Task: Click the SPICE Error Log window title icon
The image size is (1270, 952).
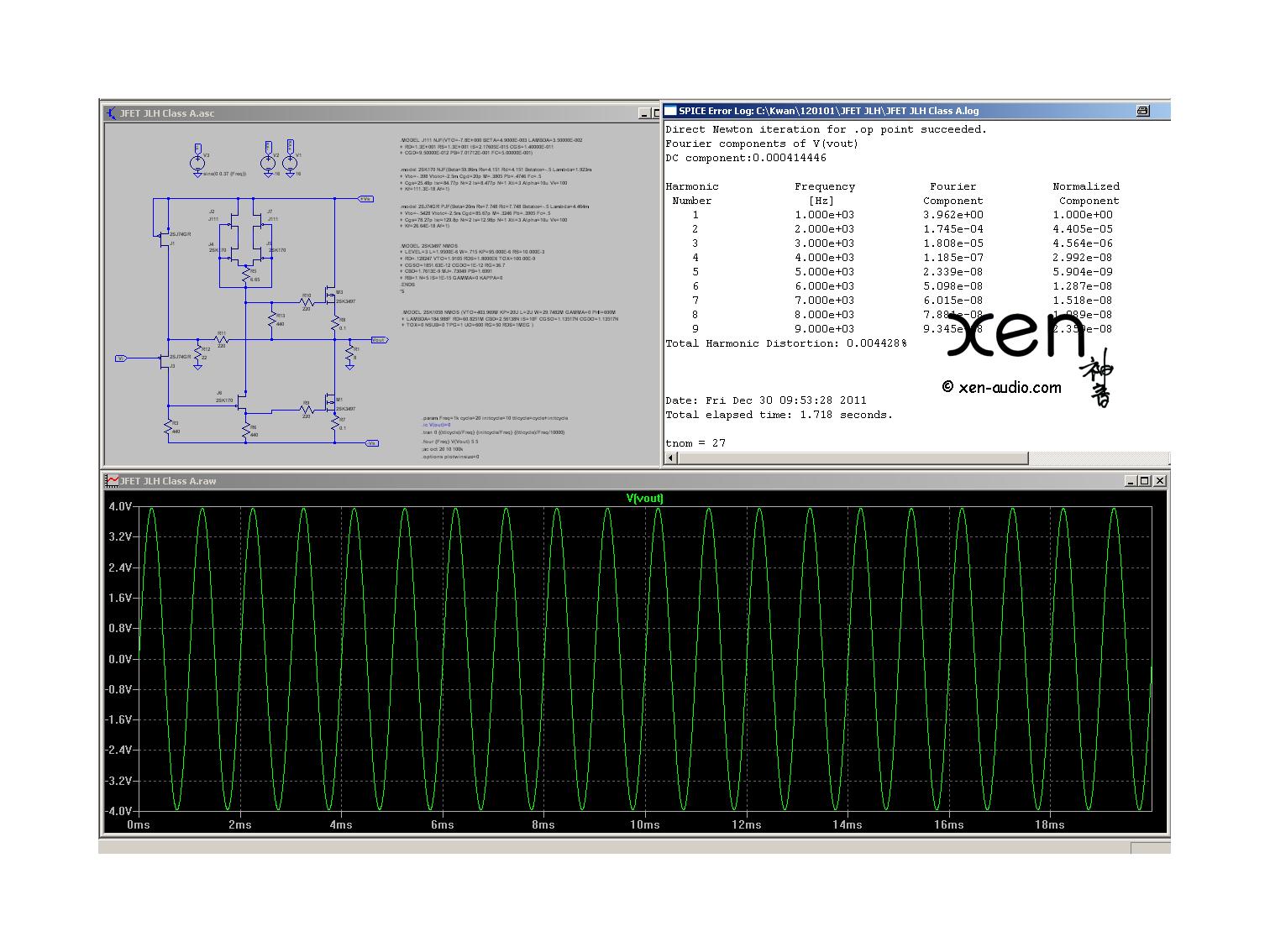Action: [670, 110]
